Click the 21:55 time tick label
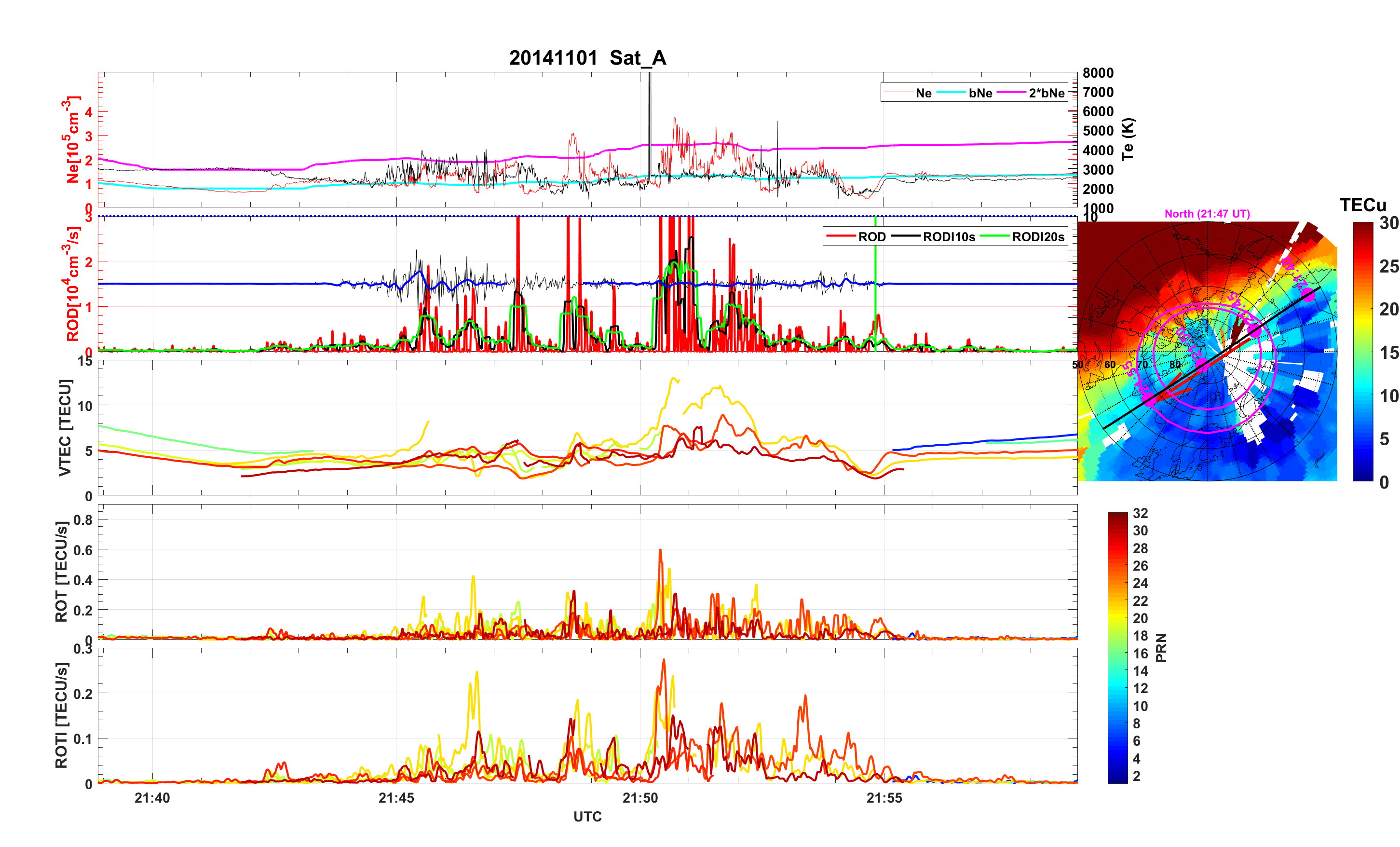This screenshot has width=1400, height=847. pos(883,797)
